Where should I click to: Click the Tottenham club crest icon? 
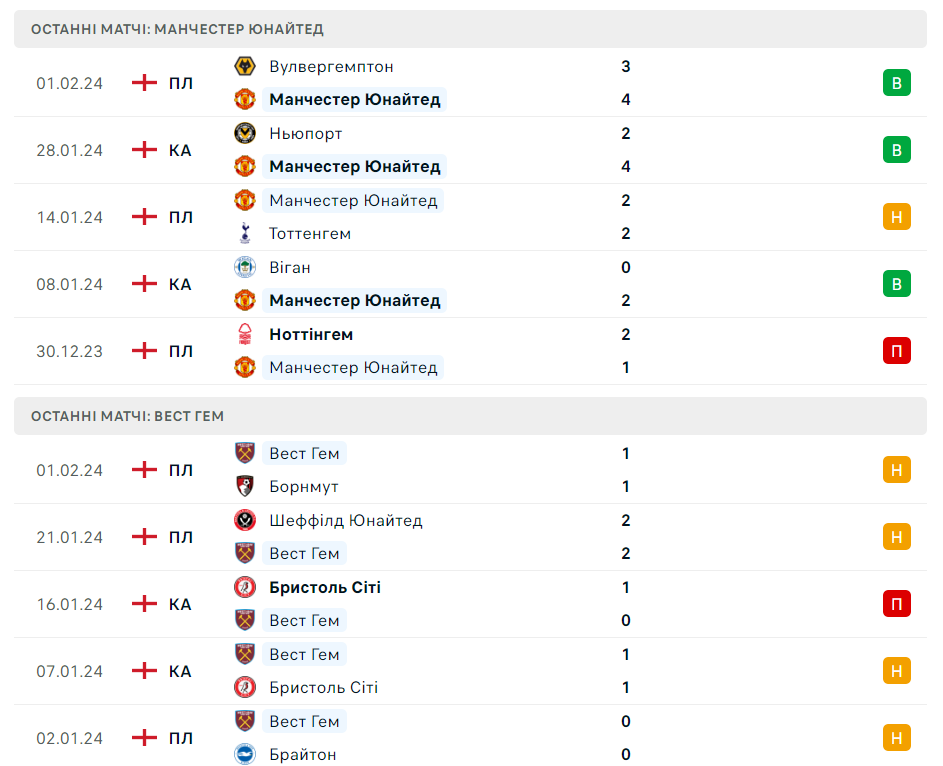click(x=245, y=234)
